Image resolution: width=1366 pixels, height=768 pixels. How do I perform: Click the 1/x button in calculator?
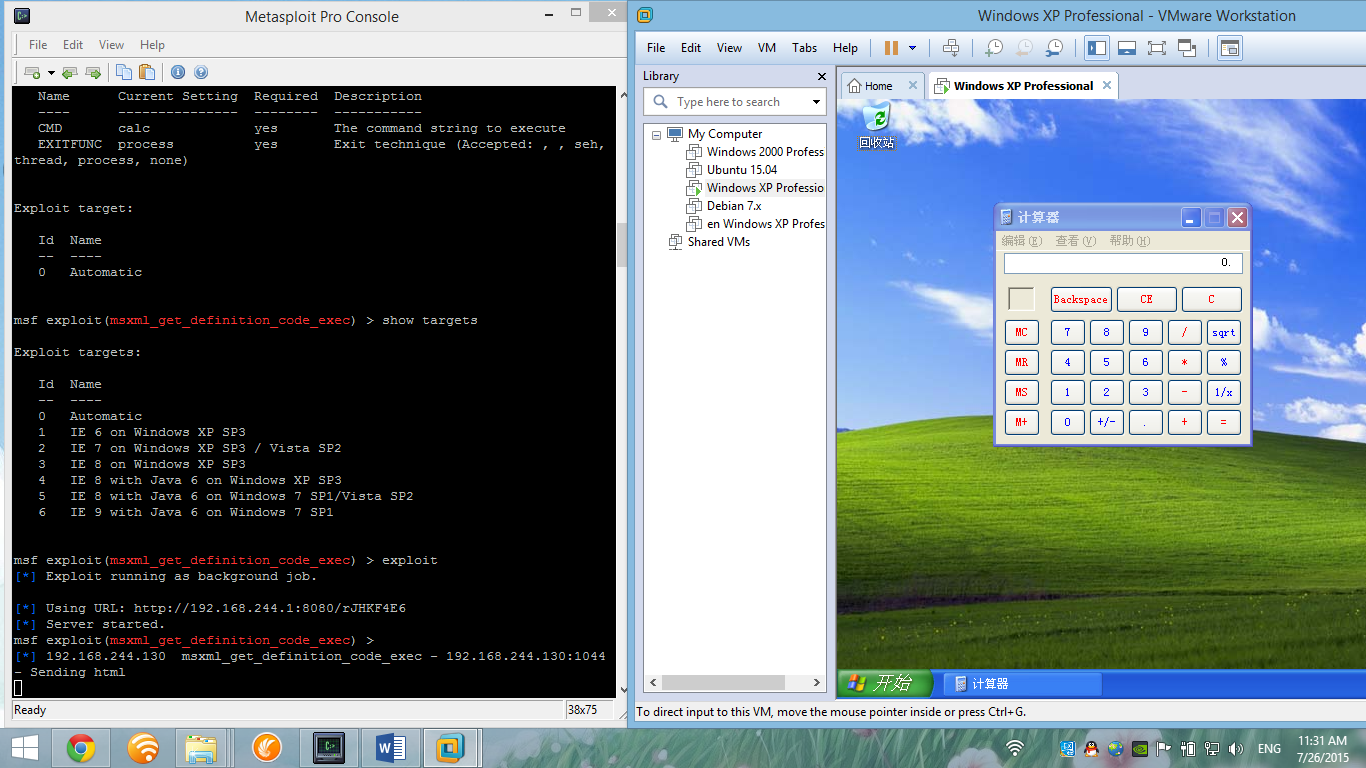coord(1224,392)
